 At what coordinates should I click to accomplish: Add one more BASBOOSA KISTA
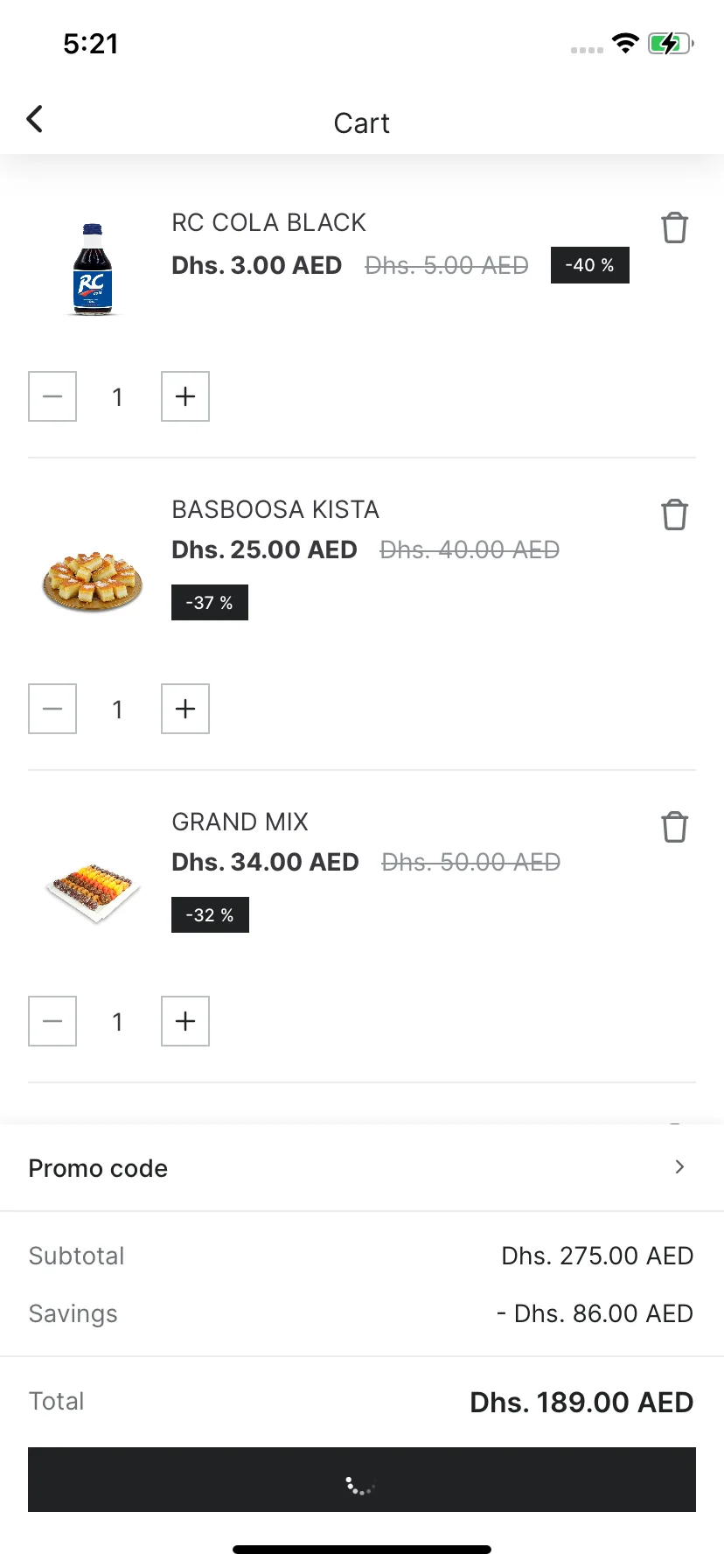click(x=185, y=709)
